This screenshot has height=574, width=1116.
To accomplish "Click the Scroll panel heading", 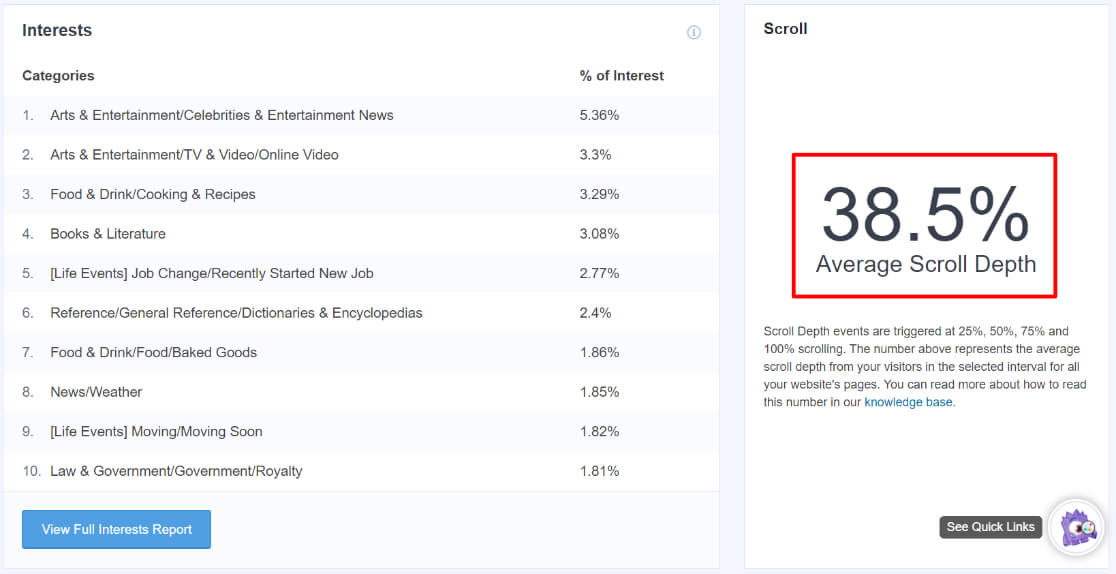I will 785,29.
